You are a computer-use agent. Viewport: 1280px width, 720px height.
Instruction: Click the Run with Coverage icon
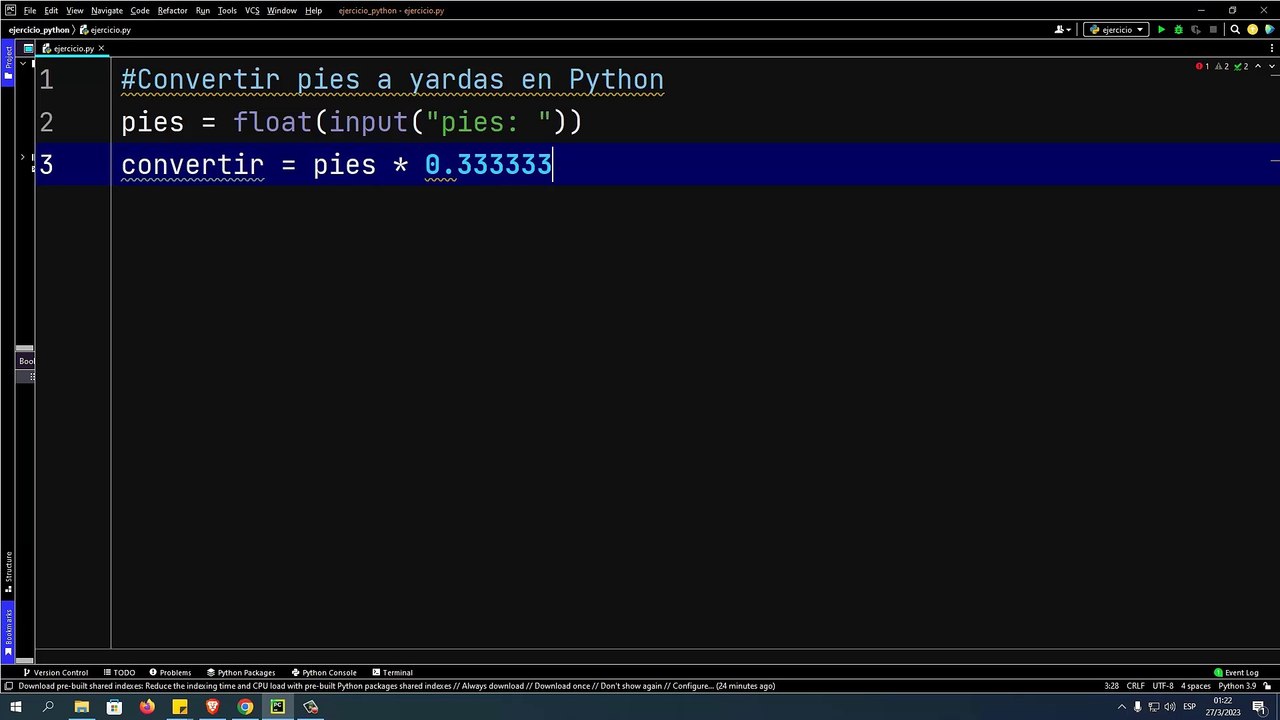point(1196,30)
